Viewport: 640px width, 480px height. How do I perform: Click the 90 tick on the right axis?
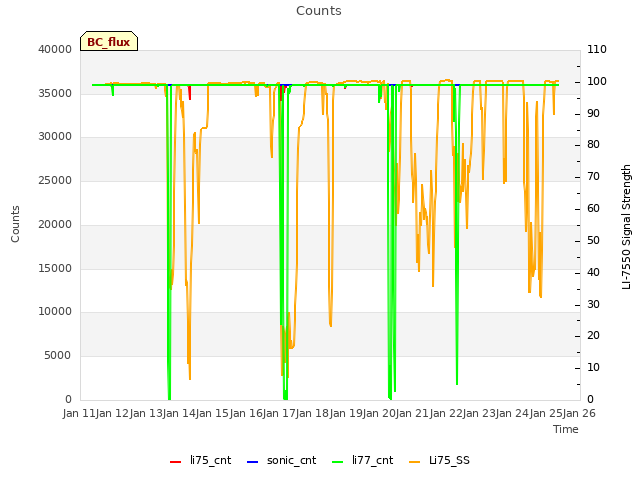(593, 113)
